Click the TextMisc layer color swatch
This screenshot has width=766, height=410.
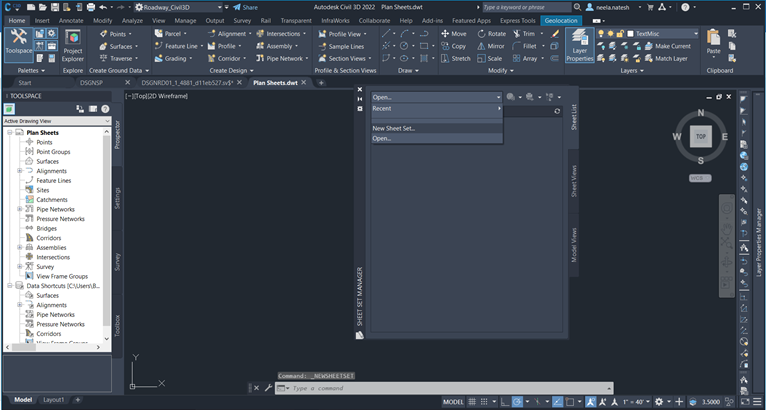pyautogui.click(x=630, y=34)
